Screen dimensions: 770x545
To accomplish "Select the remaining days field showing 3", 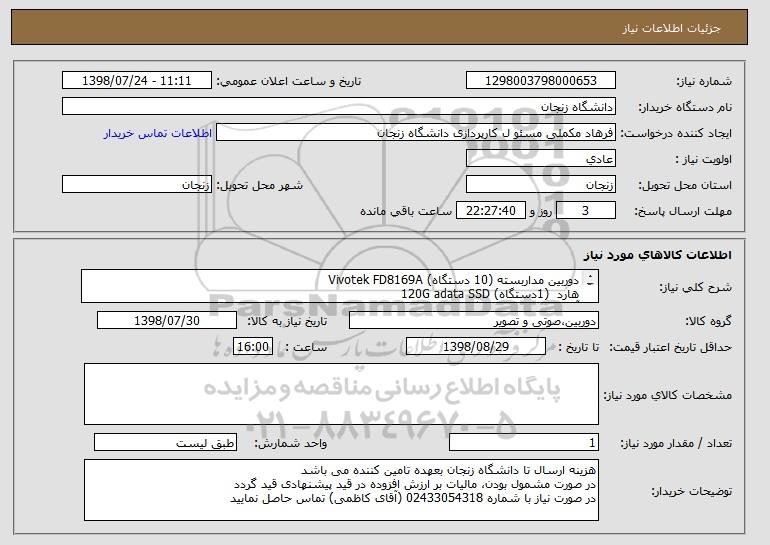I will pos(585,211).
